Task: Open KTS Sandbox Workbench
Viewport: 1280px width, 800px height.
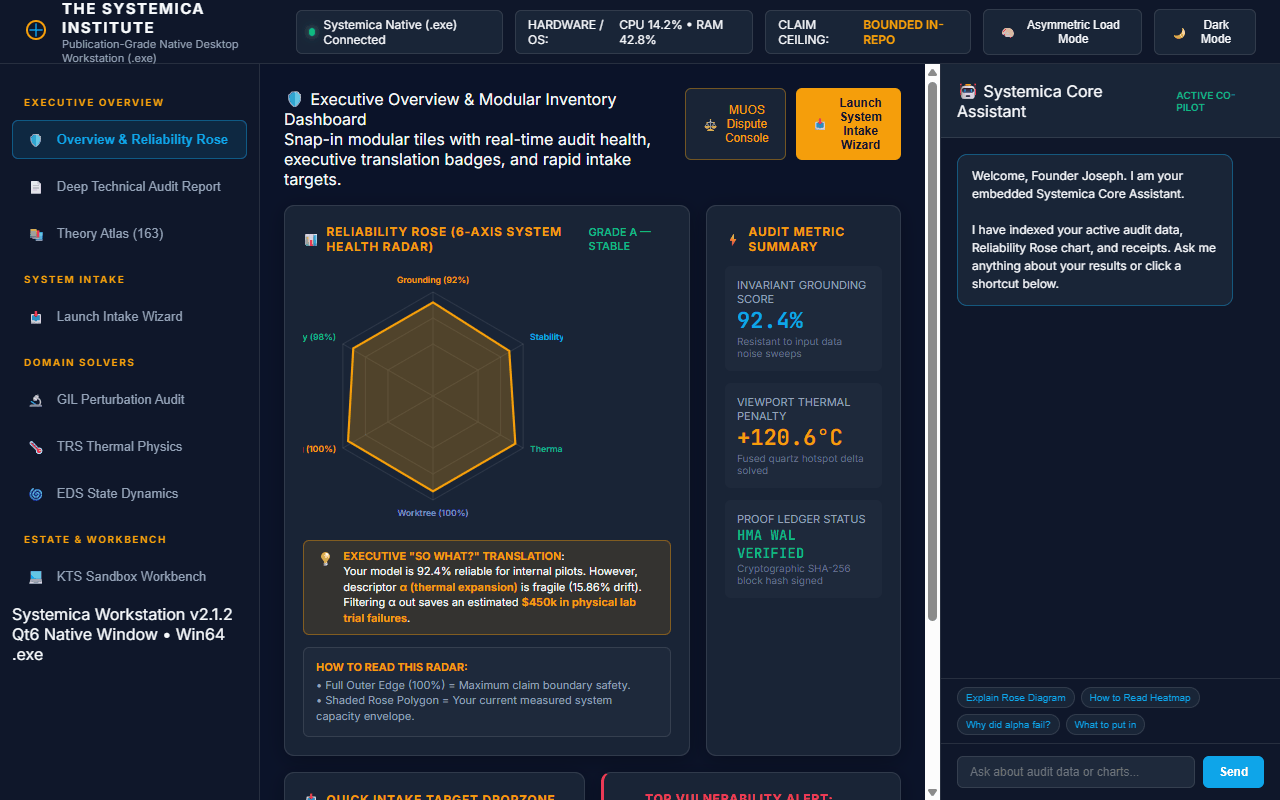Action: click(129, 577)
